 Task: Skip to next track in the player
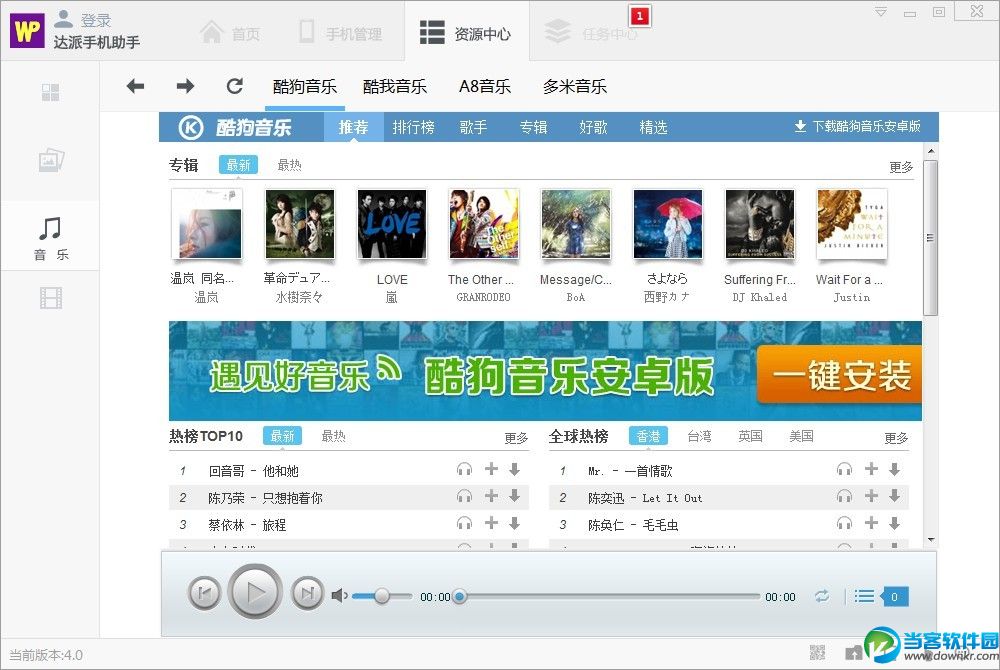click(307, 594)
